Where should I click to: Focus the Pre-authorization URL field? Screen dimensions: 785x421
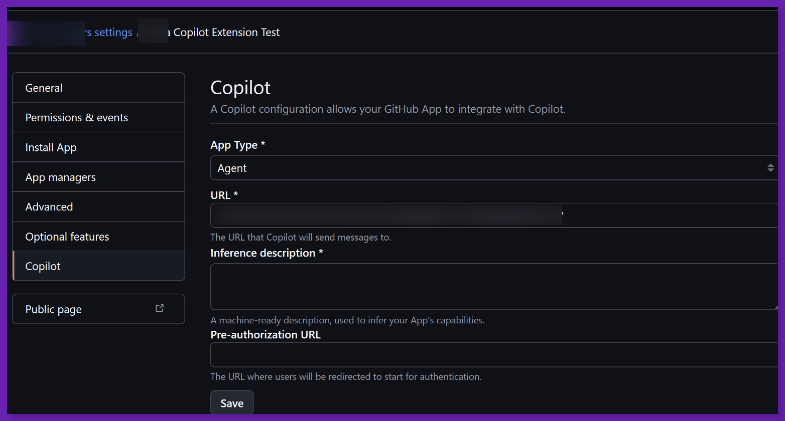[x=490, y=355]
